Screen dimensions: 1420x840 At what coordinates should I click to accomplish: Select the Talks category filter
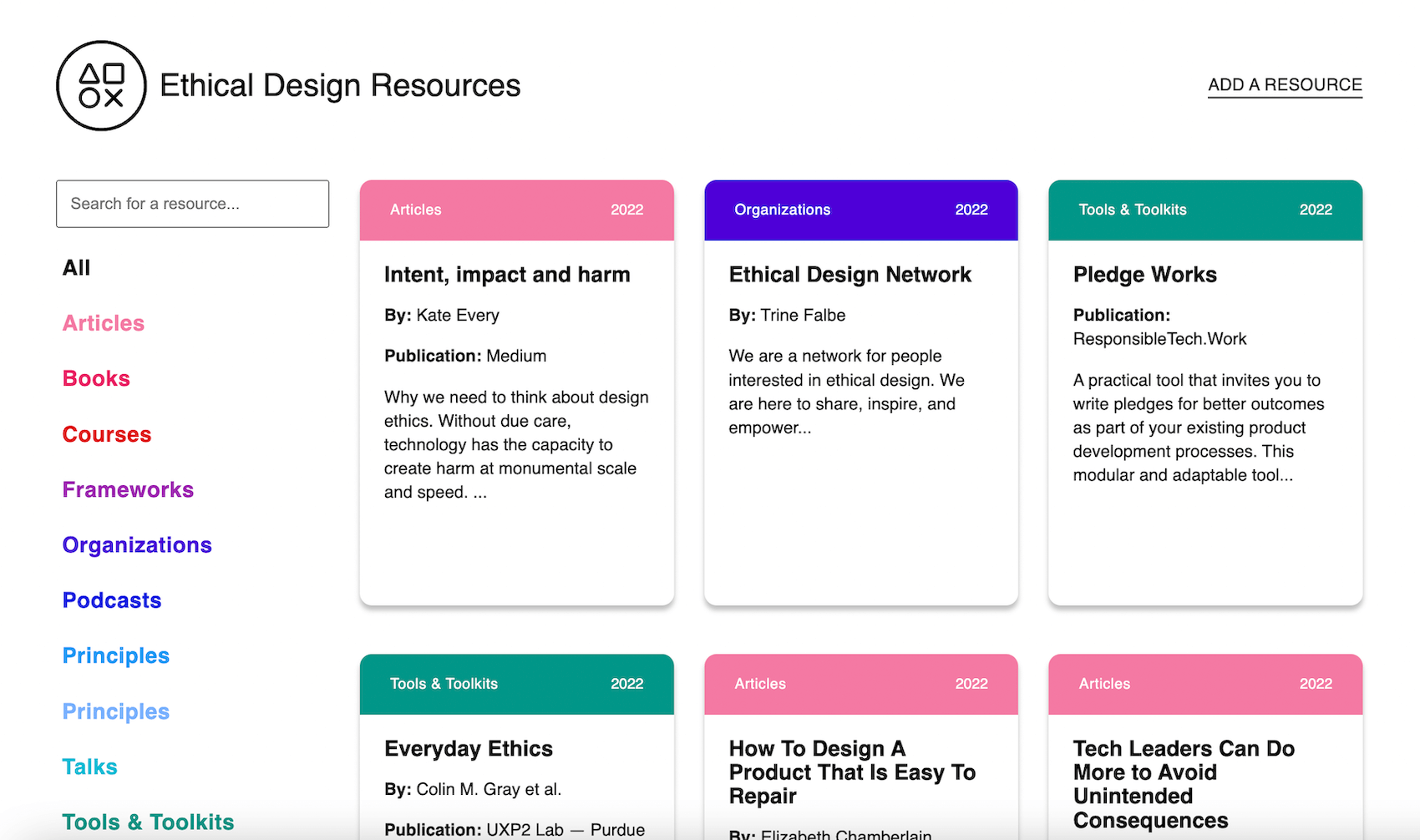click(x=89, y=766)
